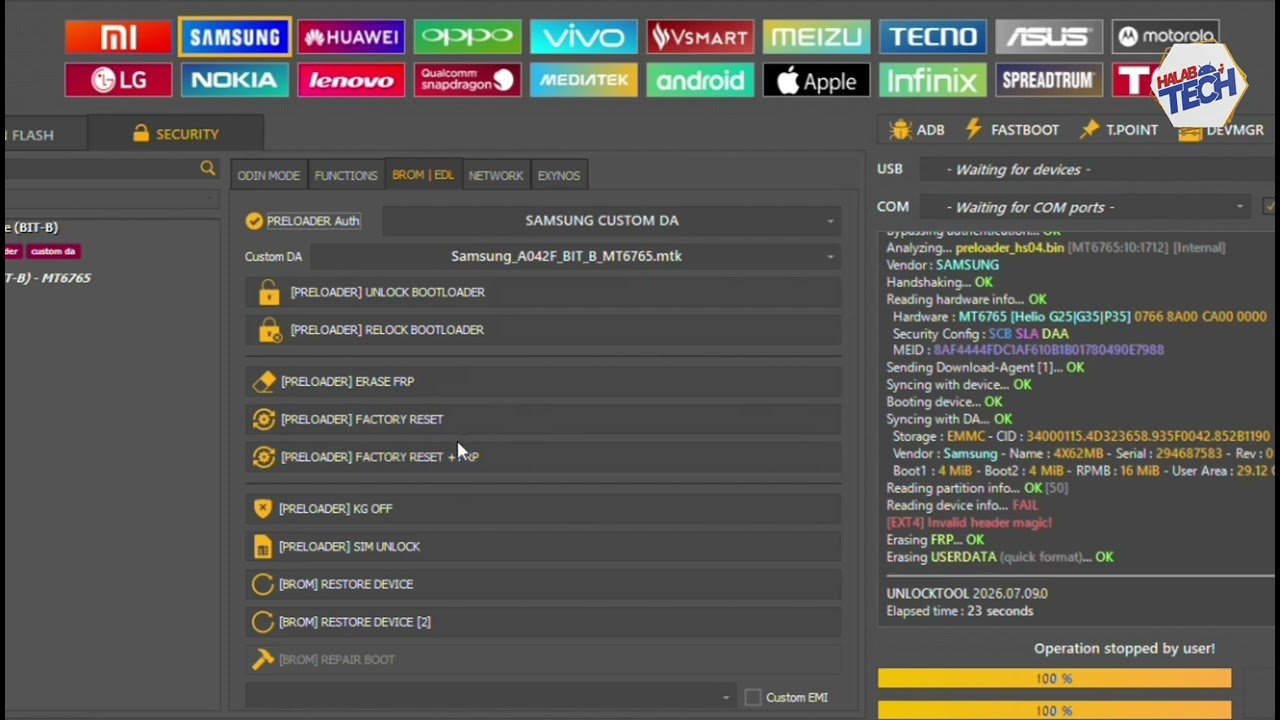Choose the Tecno brand logo
This screenshot has width=1280, height=720.
(933, 38)
